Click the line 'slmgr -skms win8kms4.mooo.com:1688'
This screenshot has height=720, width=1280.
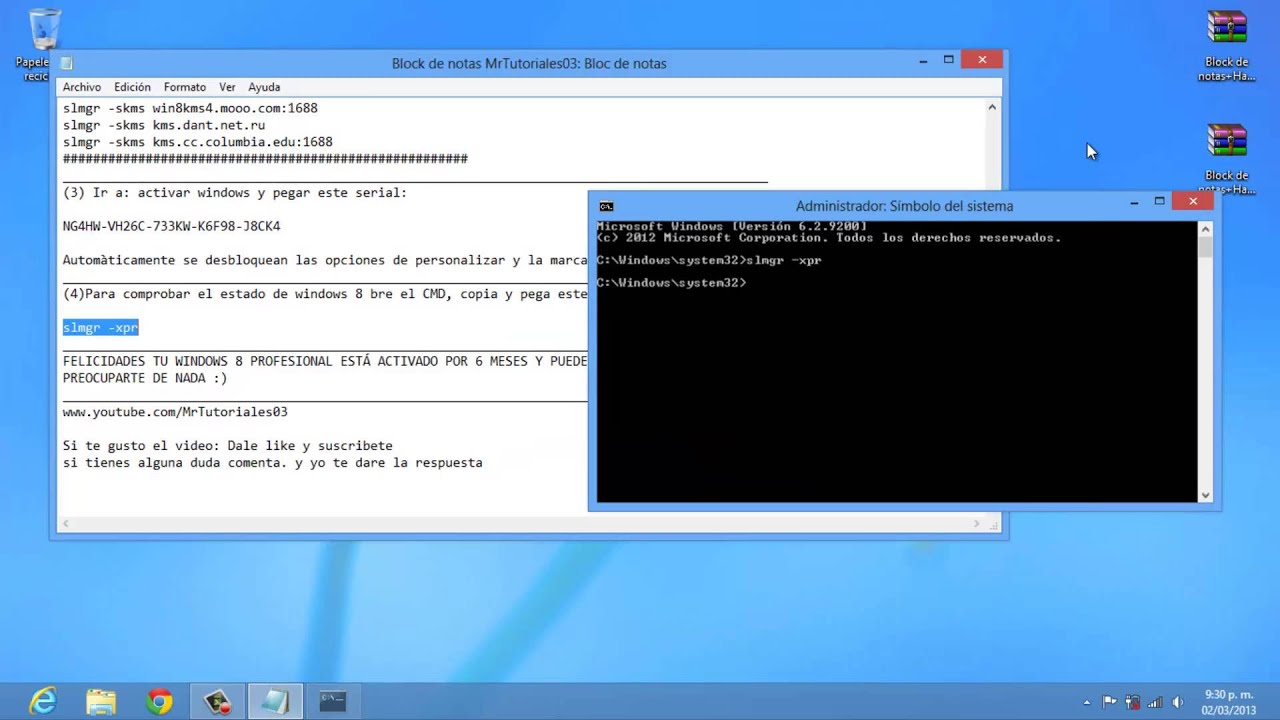coord(190,108)
